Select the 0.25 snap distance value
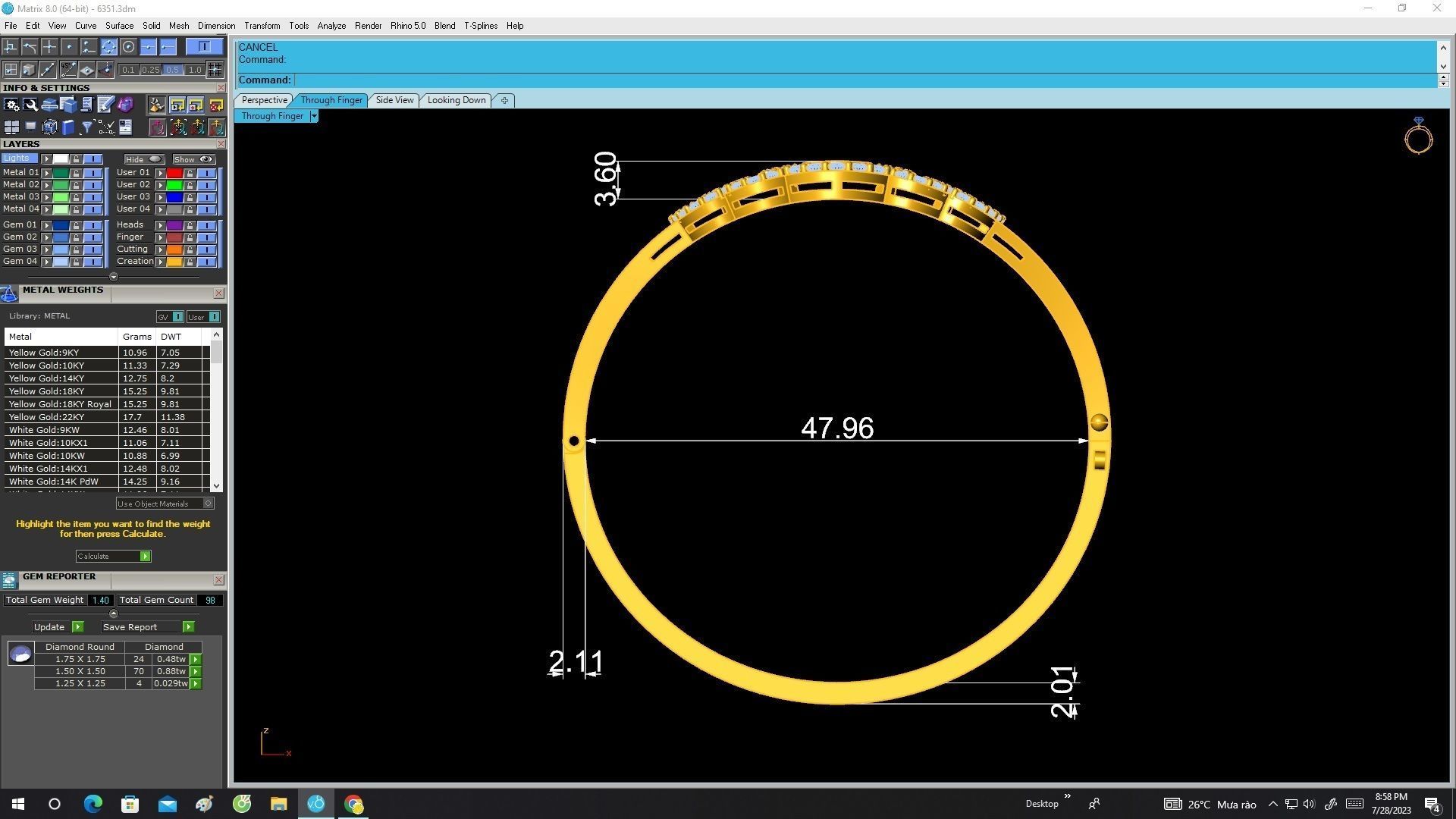Screen dimensions: 1456x819 point(150,70)
